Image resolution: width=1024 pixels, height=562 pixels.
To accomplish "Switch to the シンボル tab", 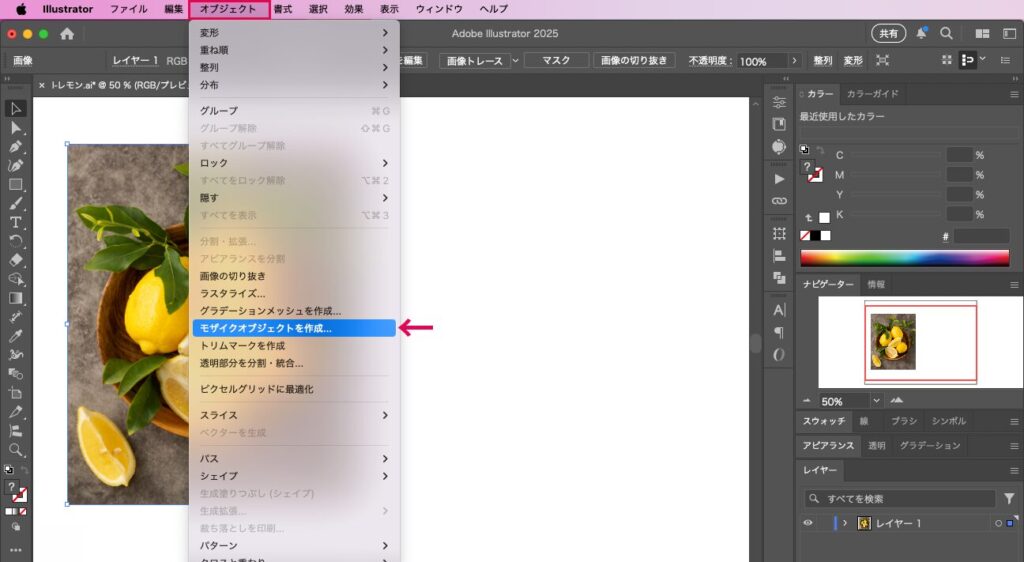I will [x=949, y=421].
